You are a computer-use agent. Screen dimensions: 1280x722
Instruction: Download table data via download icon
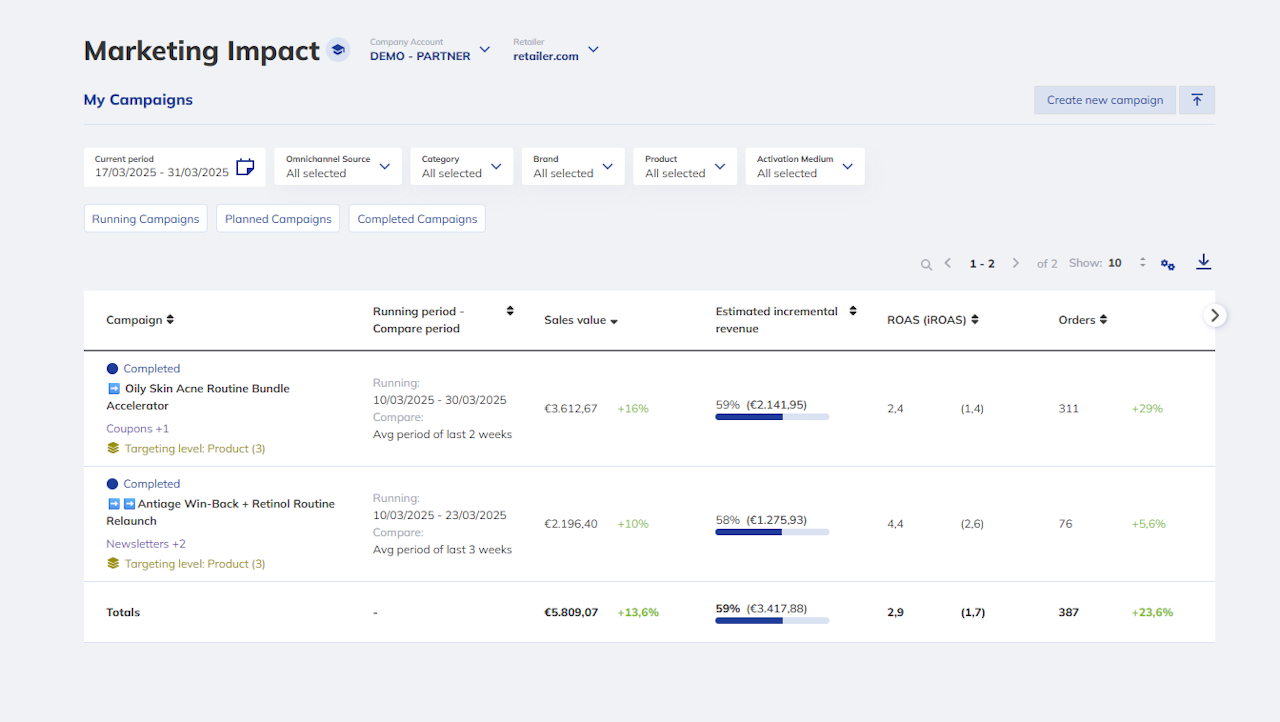tap(1203, 262)
